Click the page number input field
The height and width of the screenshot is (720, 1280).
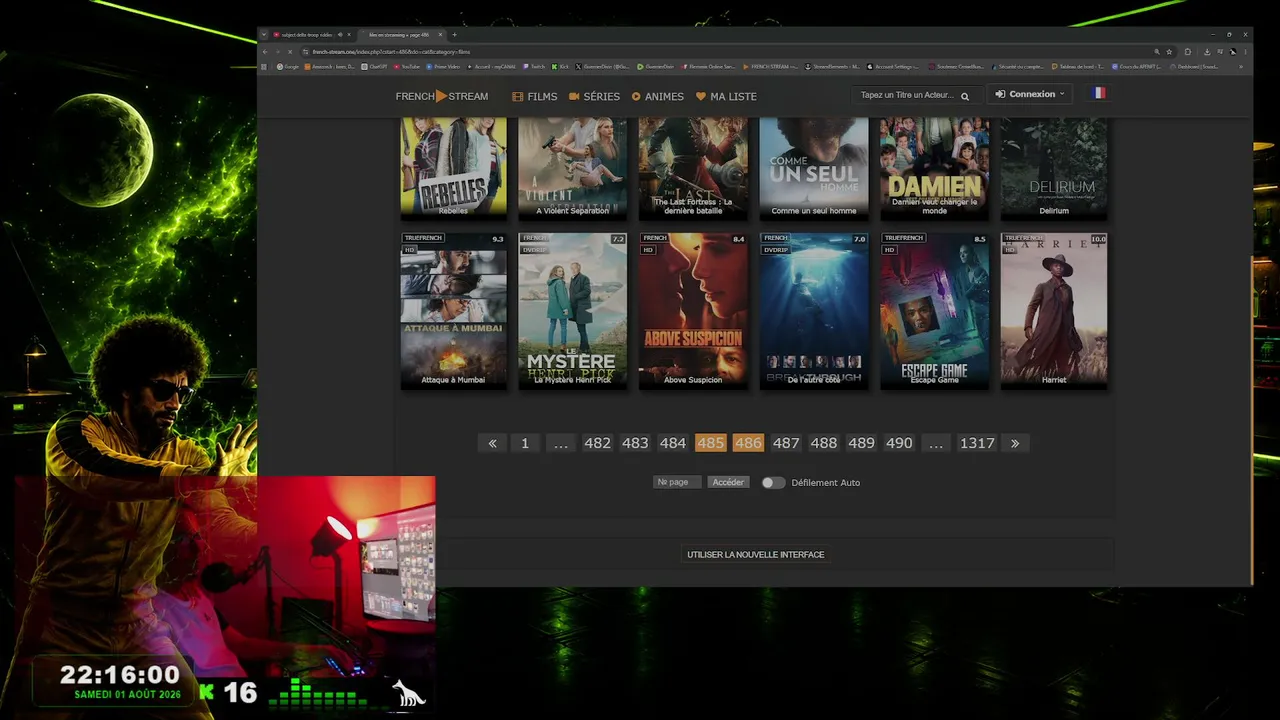click(x=677, y=482)
